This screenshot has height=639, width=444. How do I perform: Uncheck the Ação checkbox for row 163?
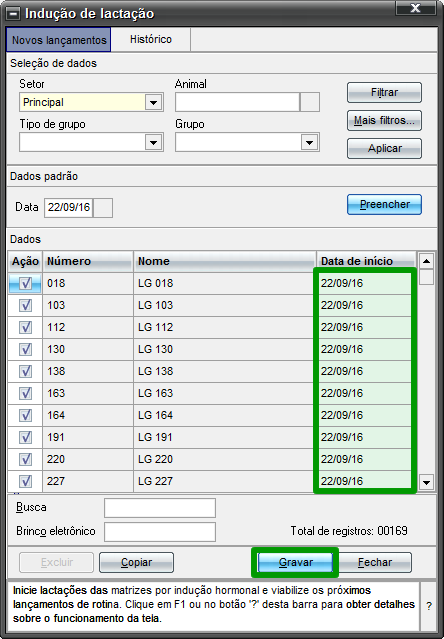25,393
